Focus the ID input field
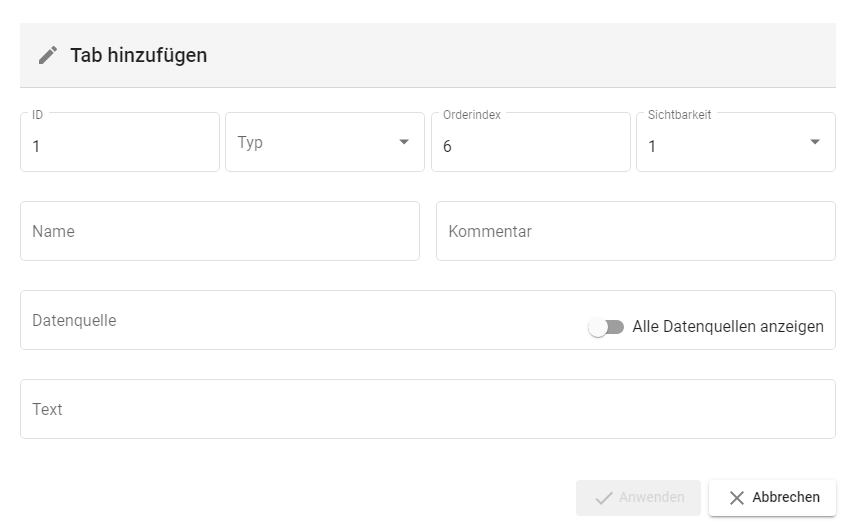The image size is (855, 530). [x=119, y=146]
